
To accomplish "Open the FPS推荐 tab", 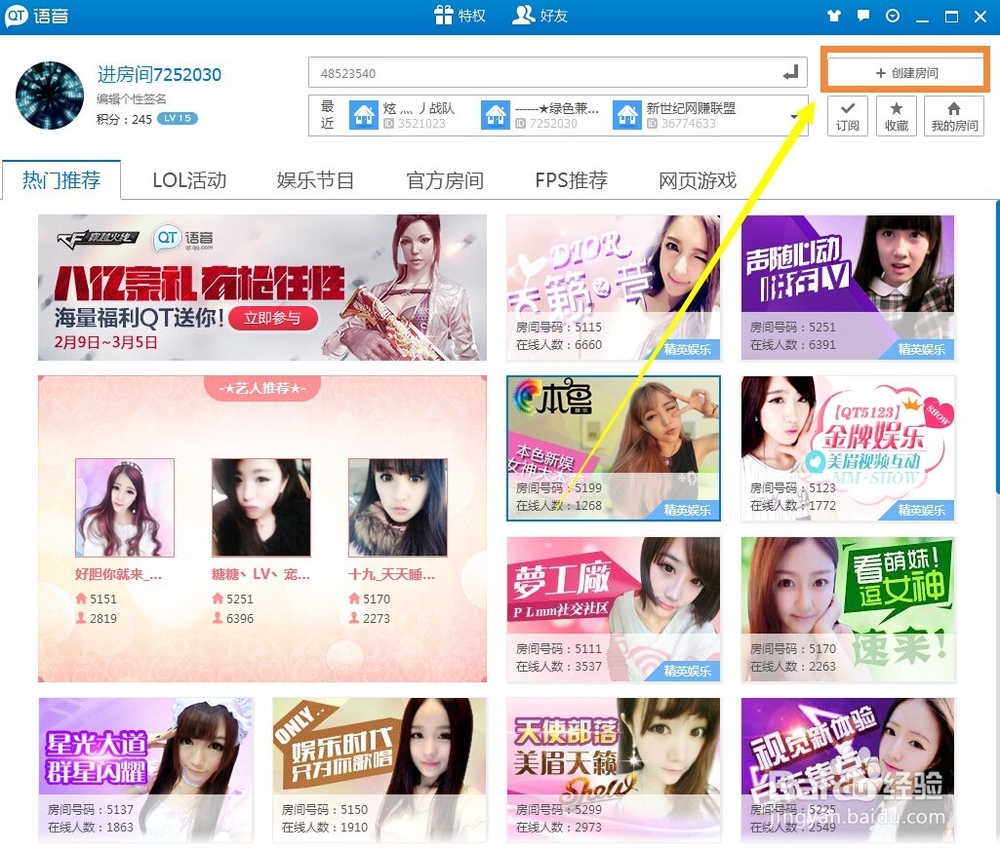I will coord(571,181).
